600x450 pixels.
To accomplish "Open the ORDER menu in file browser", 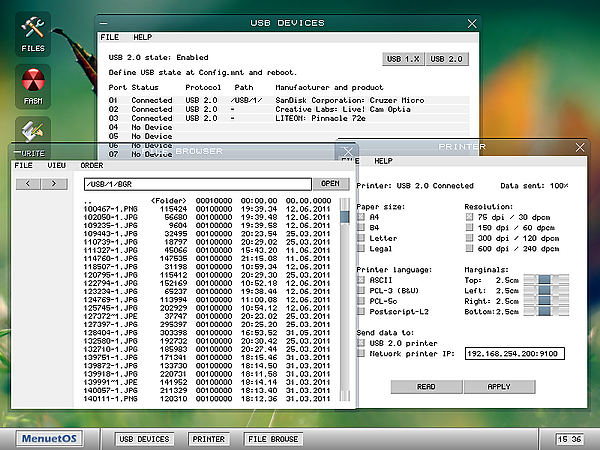I will (x=92, y=165).
